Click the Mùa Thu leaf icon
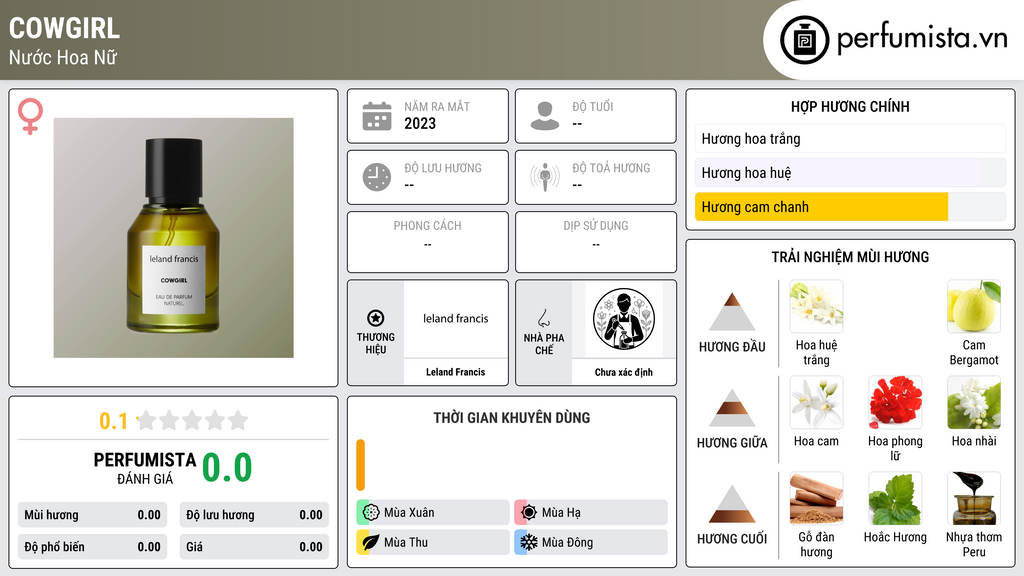1024x576 pixels. click(371, 542)
